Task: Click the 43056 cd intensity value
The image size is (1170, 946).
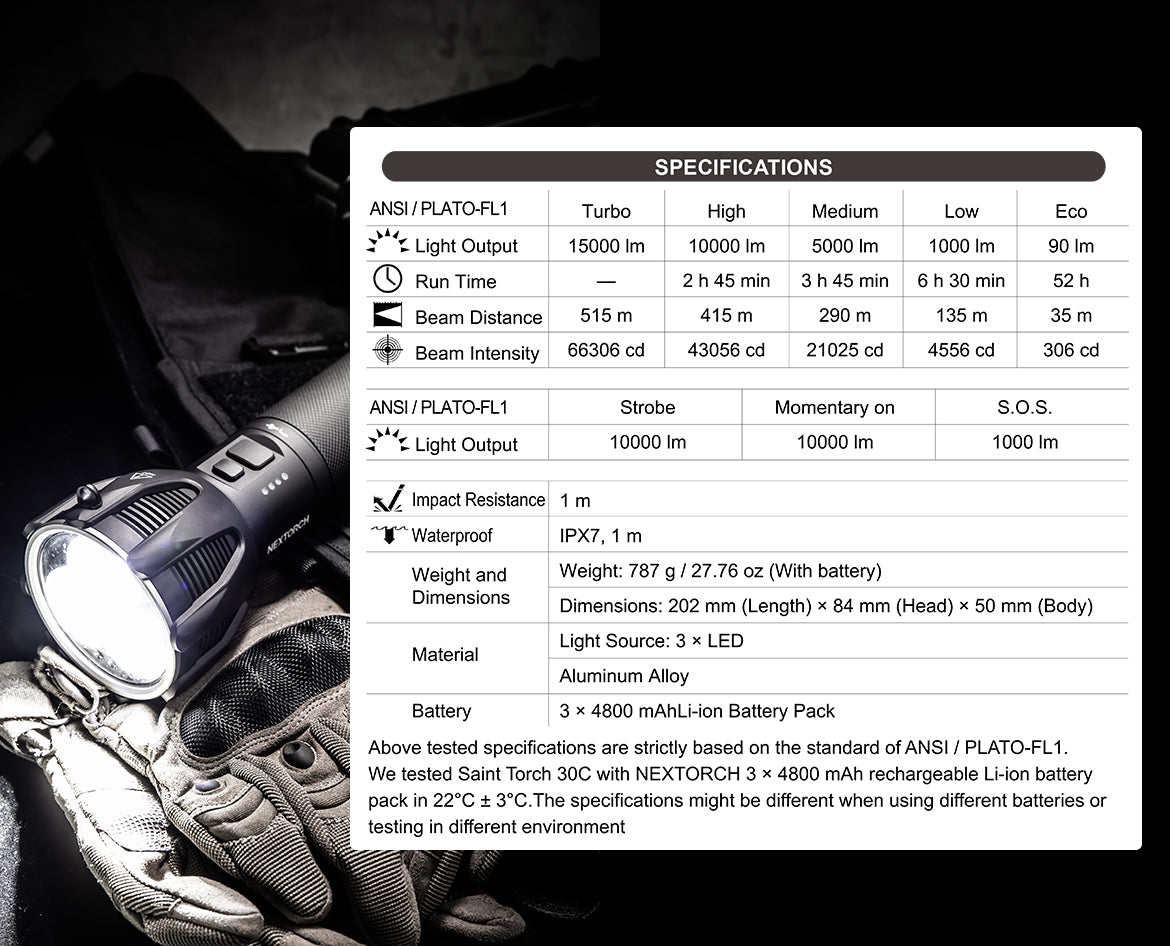Action: pyautogui.click(x=726, y=350)
